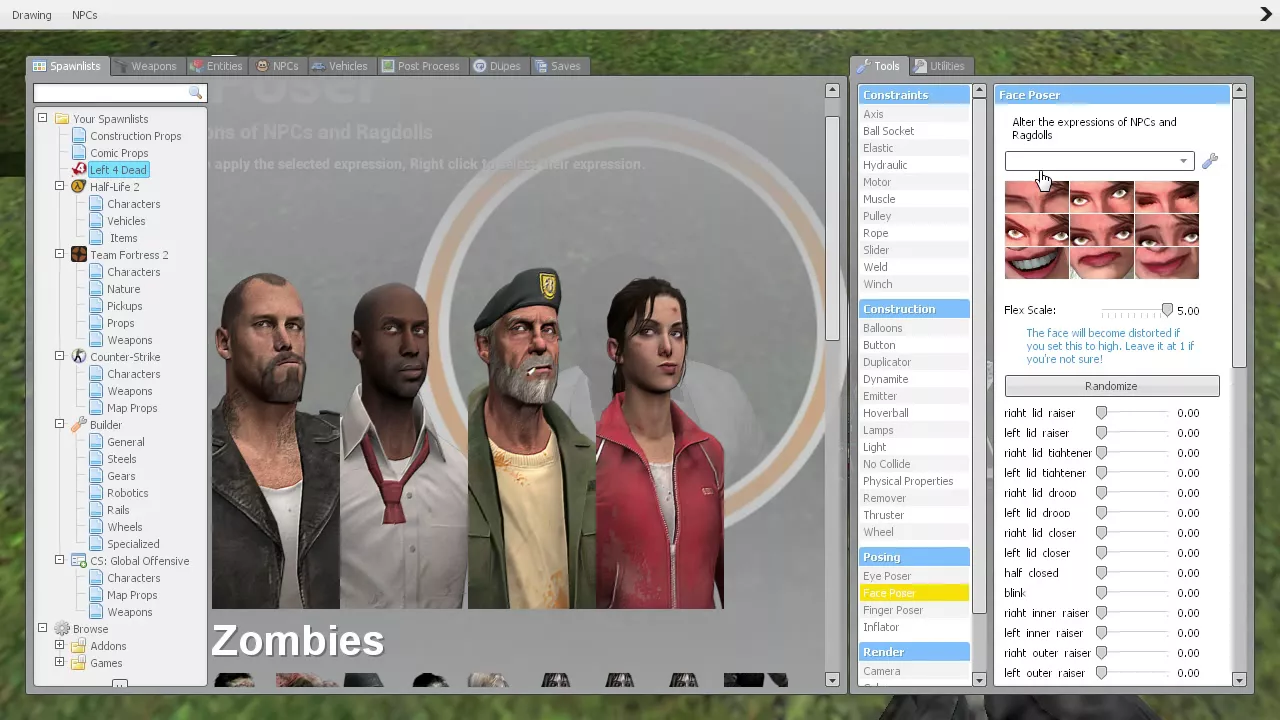Switch to the Entities tab
The height and width of the screenshot is (720, 1280).
tap(216, 66)
